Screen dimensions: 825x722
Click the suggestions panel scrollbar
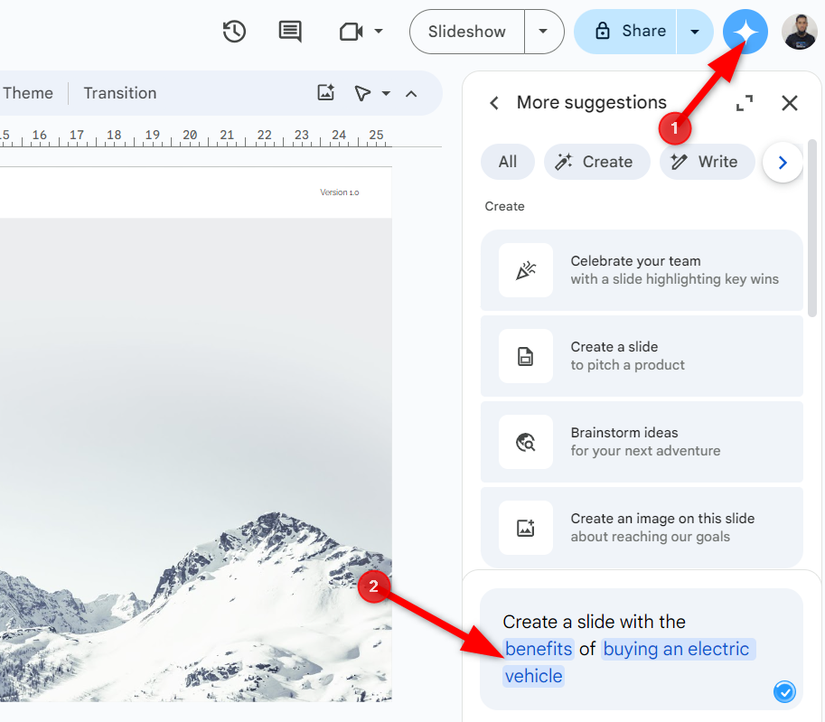tap(812, 227)
